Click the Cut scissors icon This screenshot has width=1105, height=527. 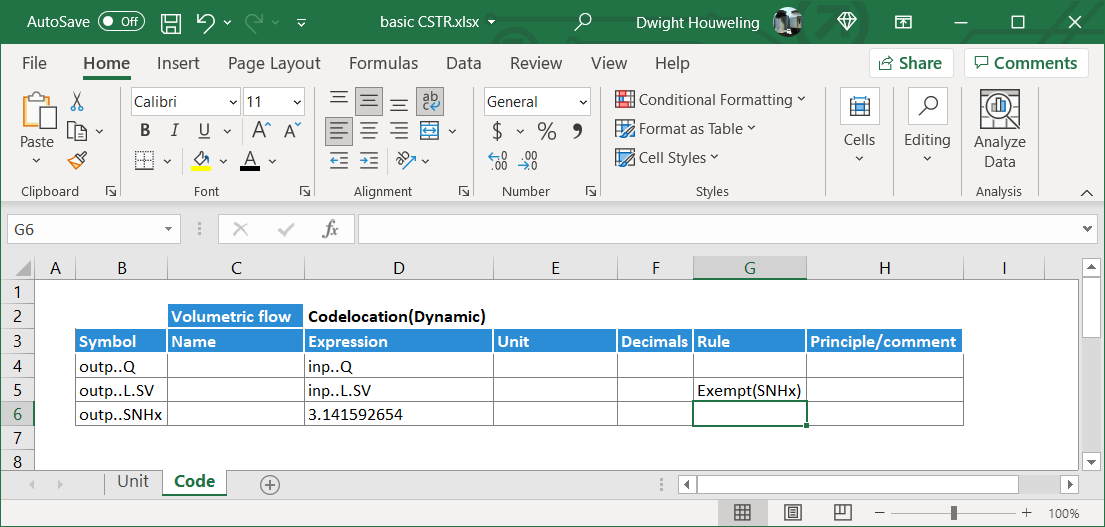tap(76, 101)
